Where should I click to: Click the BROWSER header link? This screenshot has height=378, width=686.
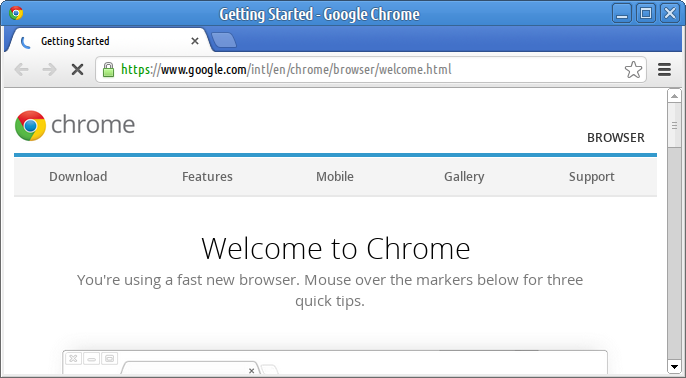616,138
